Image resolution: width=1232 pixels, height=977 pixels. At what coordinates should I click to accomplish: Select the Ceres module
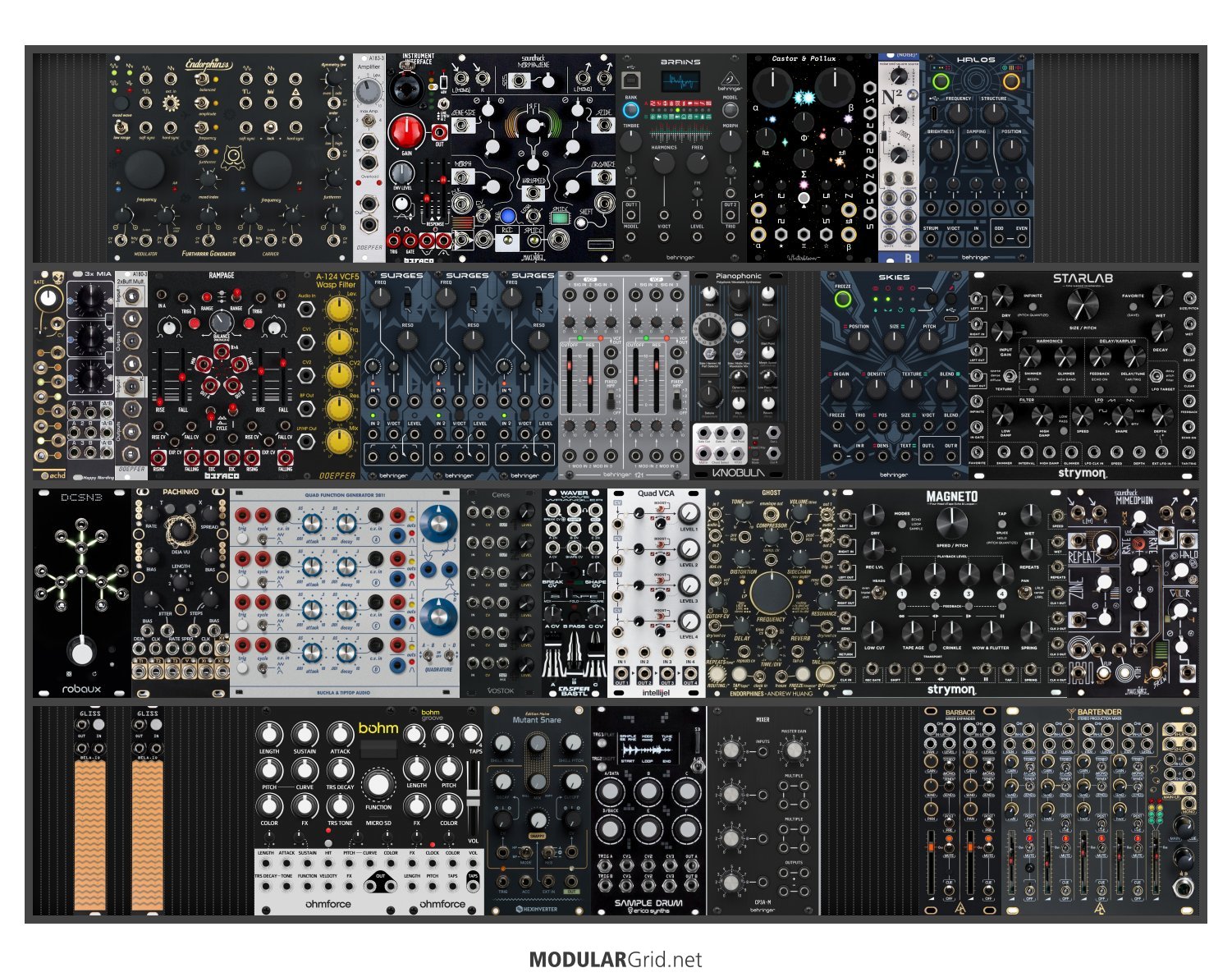501,592
